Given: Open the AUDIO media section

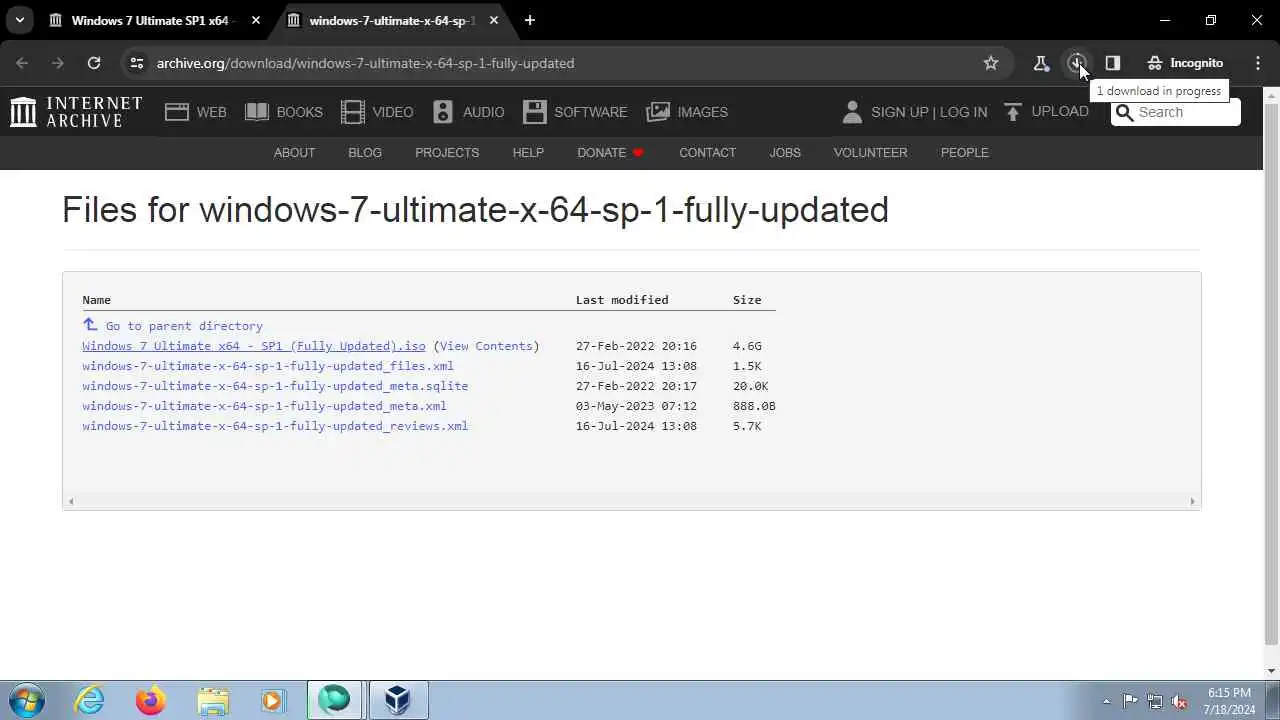Looking at the screenshot, I should [x=468, y=112].
